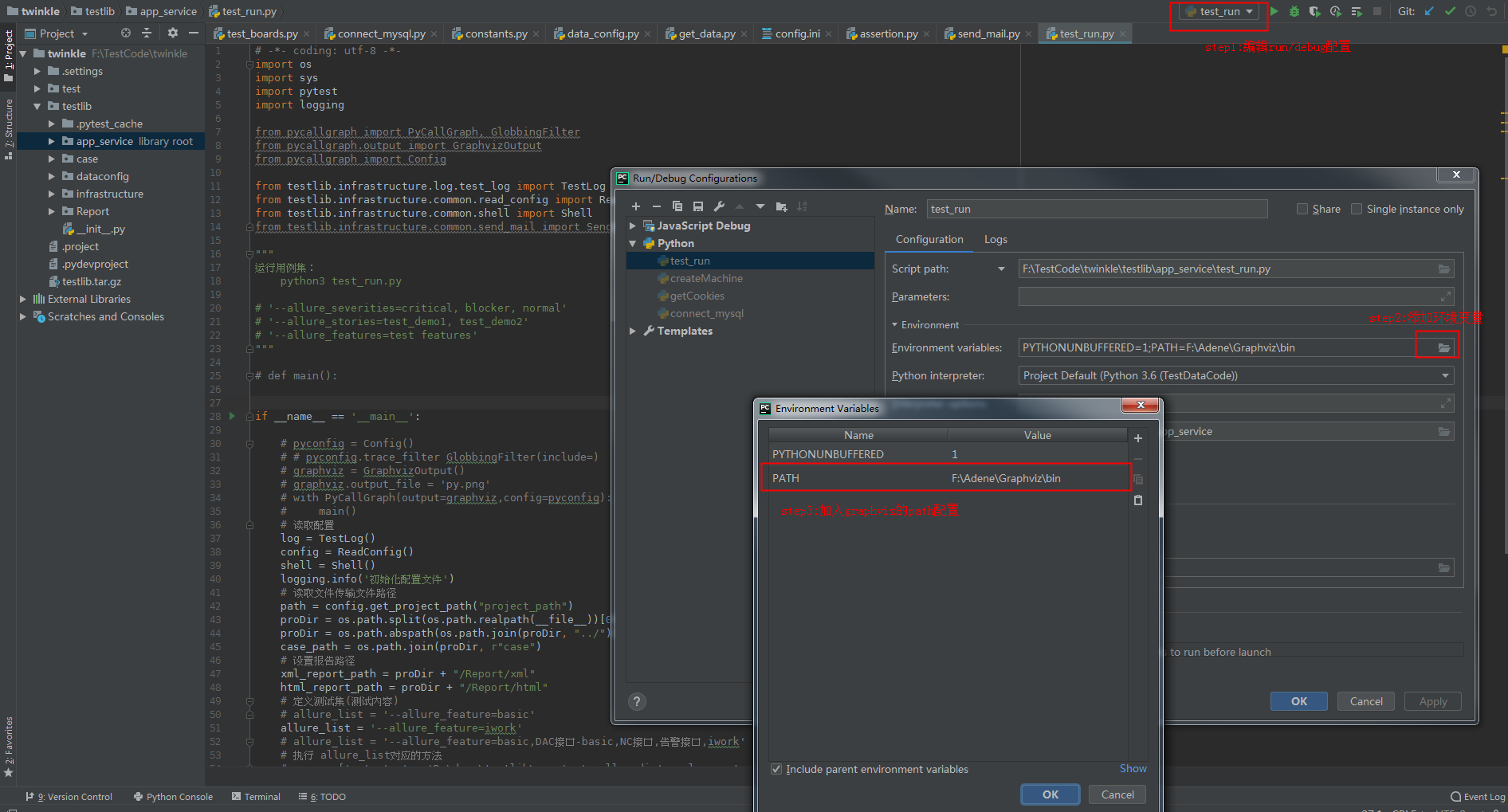Click Run with Coverage icon
Screen dimensions: 1508x812
[1314, 11]
